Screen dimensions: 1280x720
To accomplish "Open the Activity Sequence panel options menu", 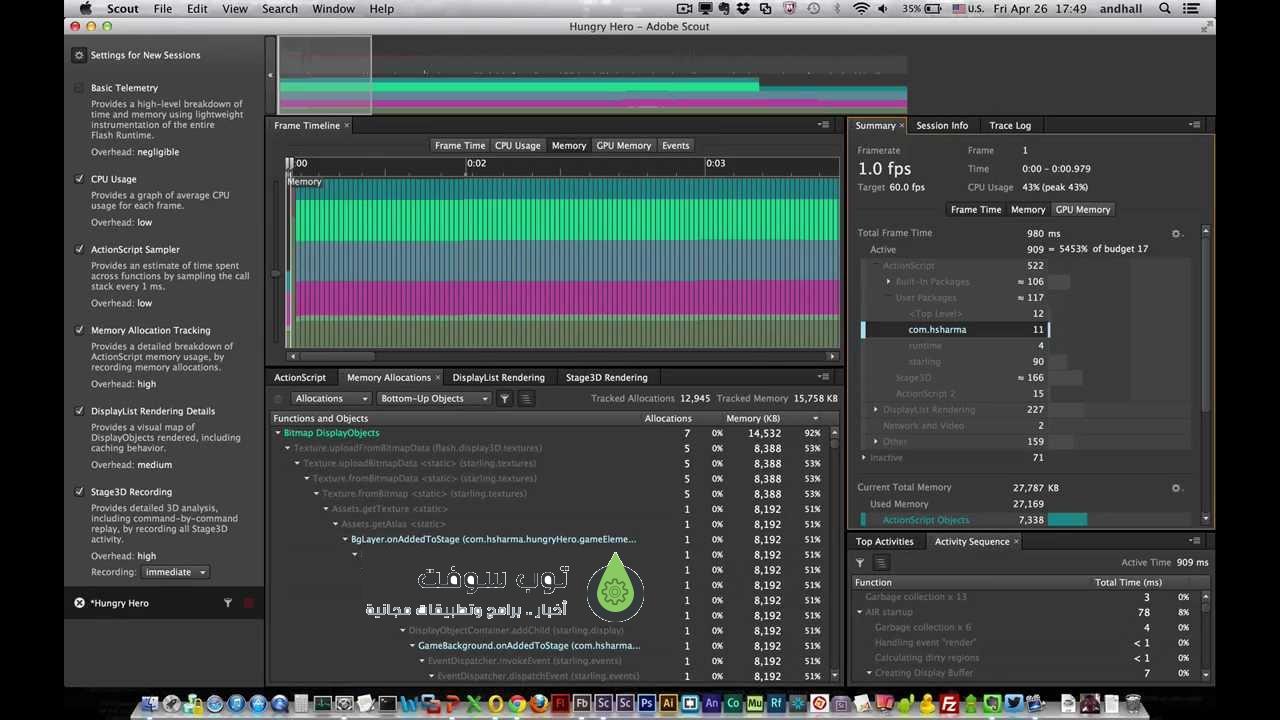I will coord(1195,541).
